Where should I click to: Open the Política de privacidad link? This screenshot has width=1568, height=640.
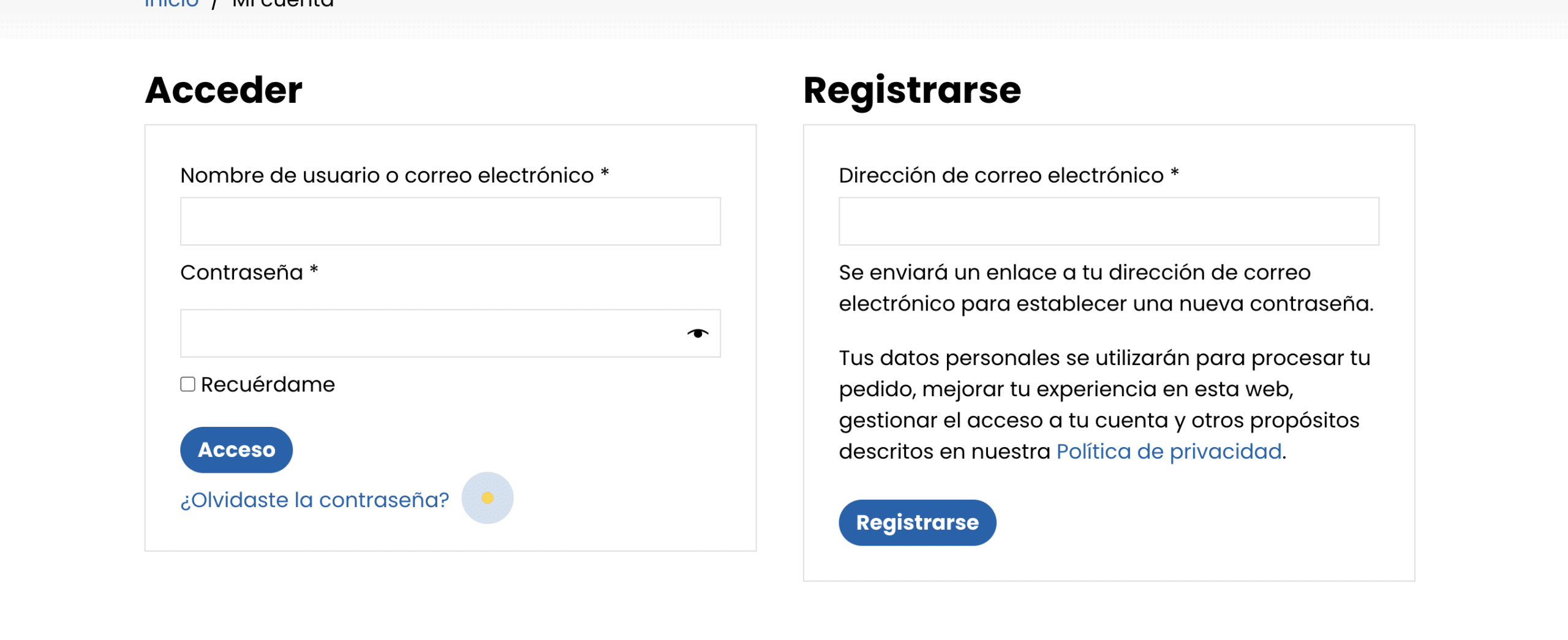(1169, 452)
